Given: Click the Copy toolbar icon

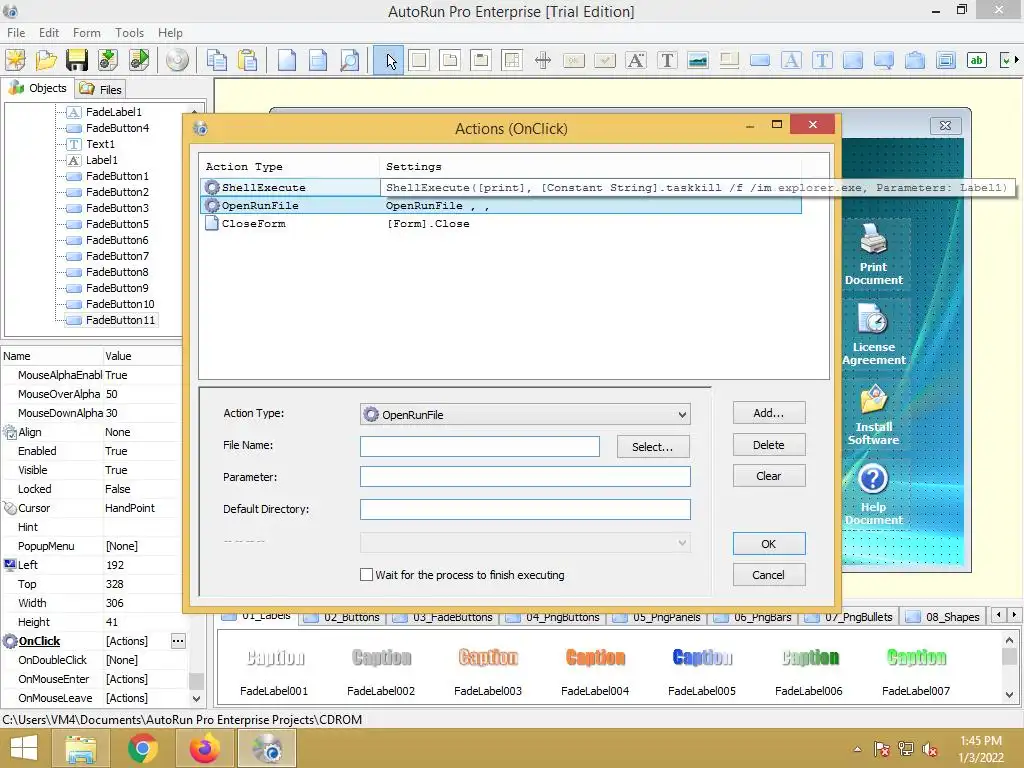Looking at the screenshot, I should pyautogui.click(x=217, y=60).
